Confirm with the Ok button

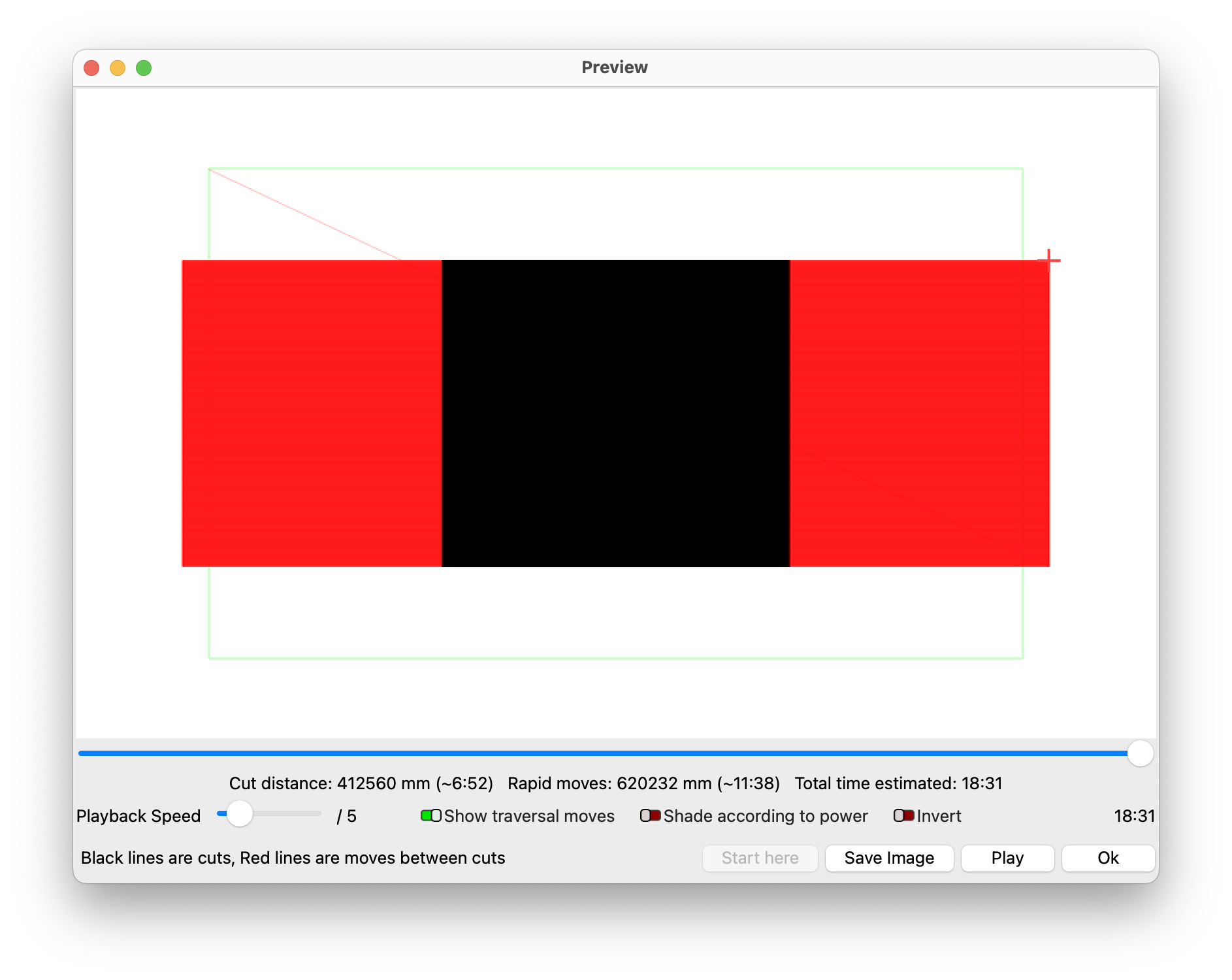[1107, 858]
